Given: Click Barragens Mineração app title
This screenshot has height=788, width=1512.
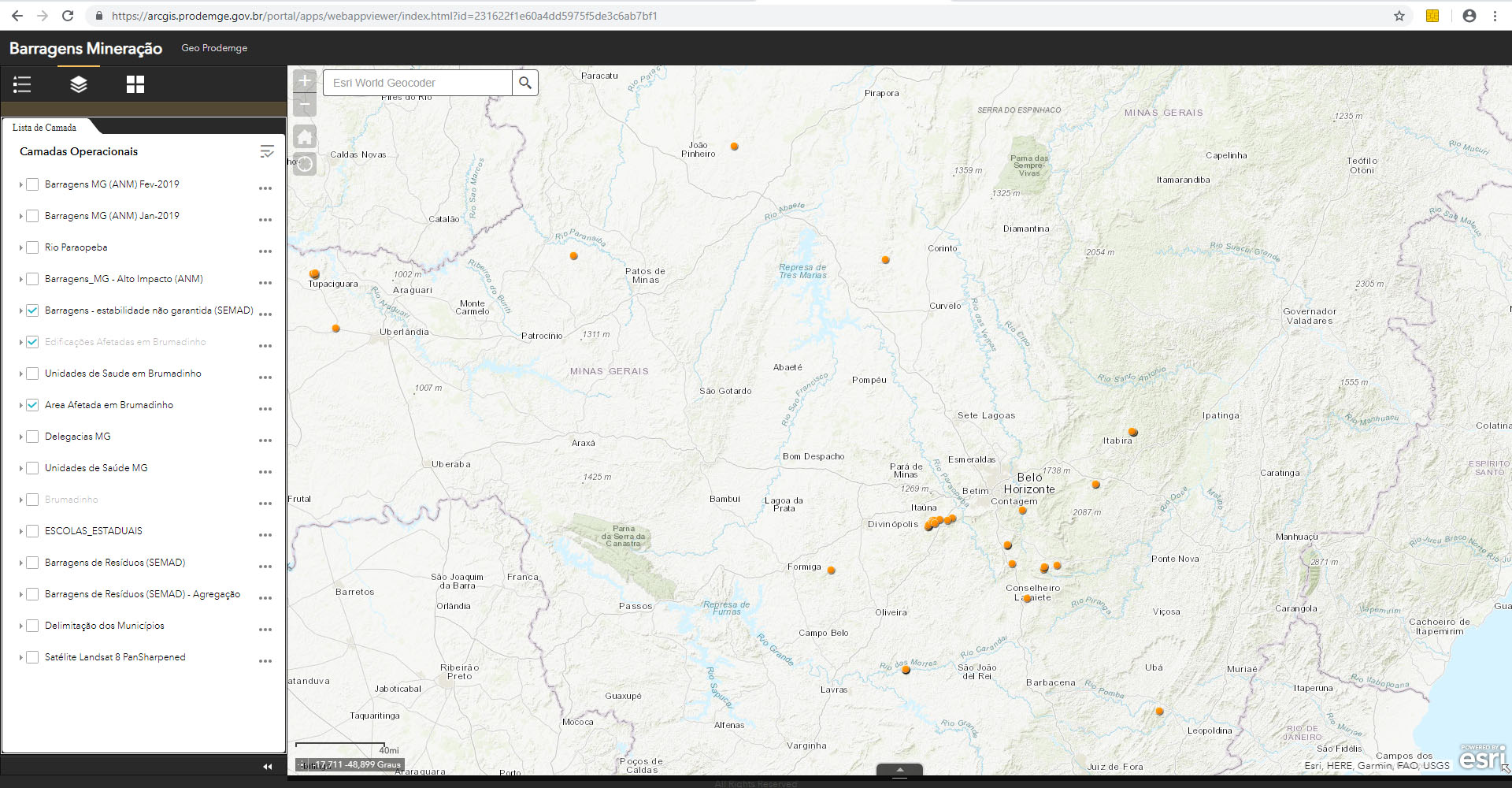Looking at the screenshot, I should pyautogui.click(x=86, y=48).
